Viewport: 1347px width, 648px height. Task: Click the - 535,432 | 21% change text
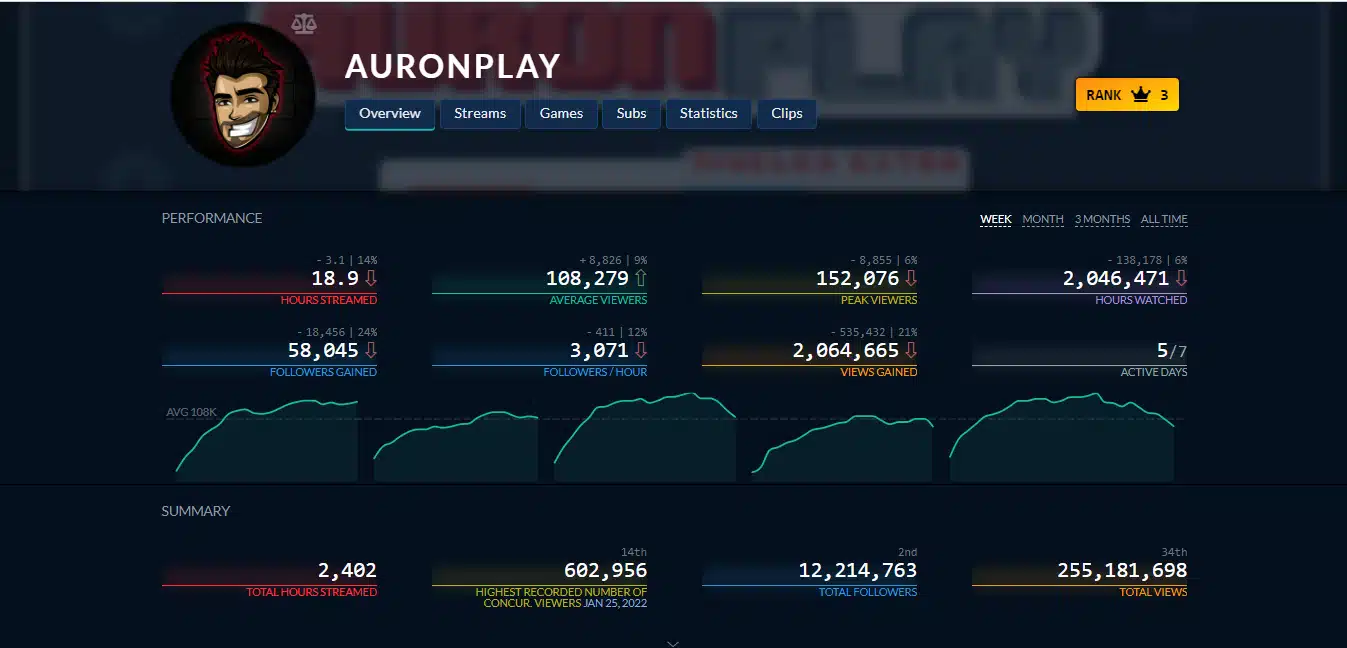point(874,332)
